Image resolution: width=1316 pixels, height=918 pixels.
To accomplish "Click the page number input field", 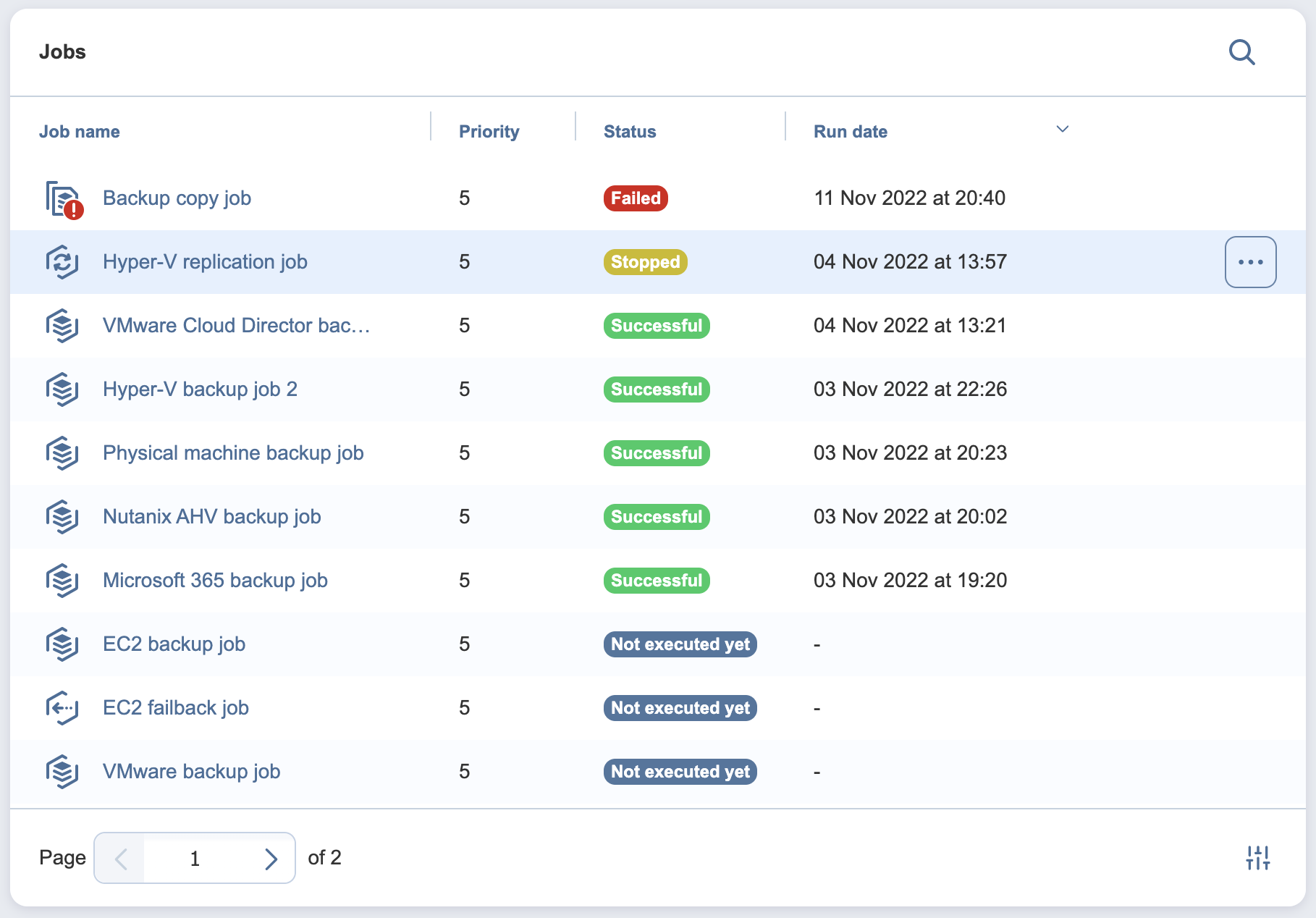I will 195,859.
